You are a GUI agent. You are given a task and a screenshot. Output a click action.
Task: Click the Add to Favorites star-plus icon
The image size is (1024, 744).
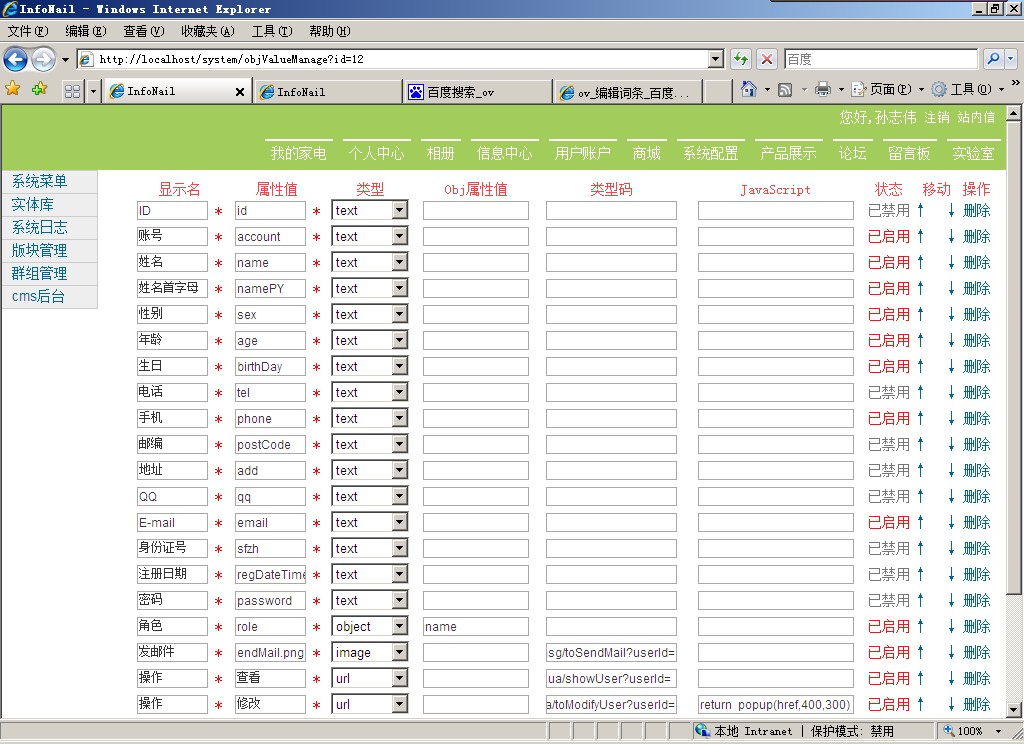(x=39, y=89)
